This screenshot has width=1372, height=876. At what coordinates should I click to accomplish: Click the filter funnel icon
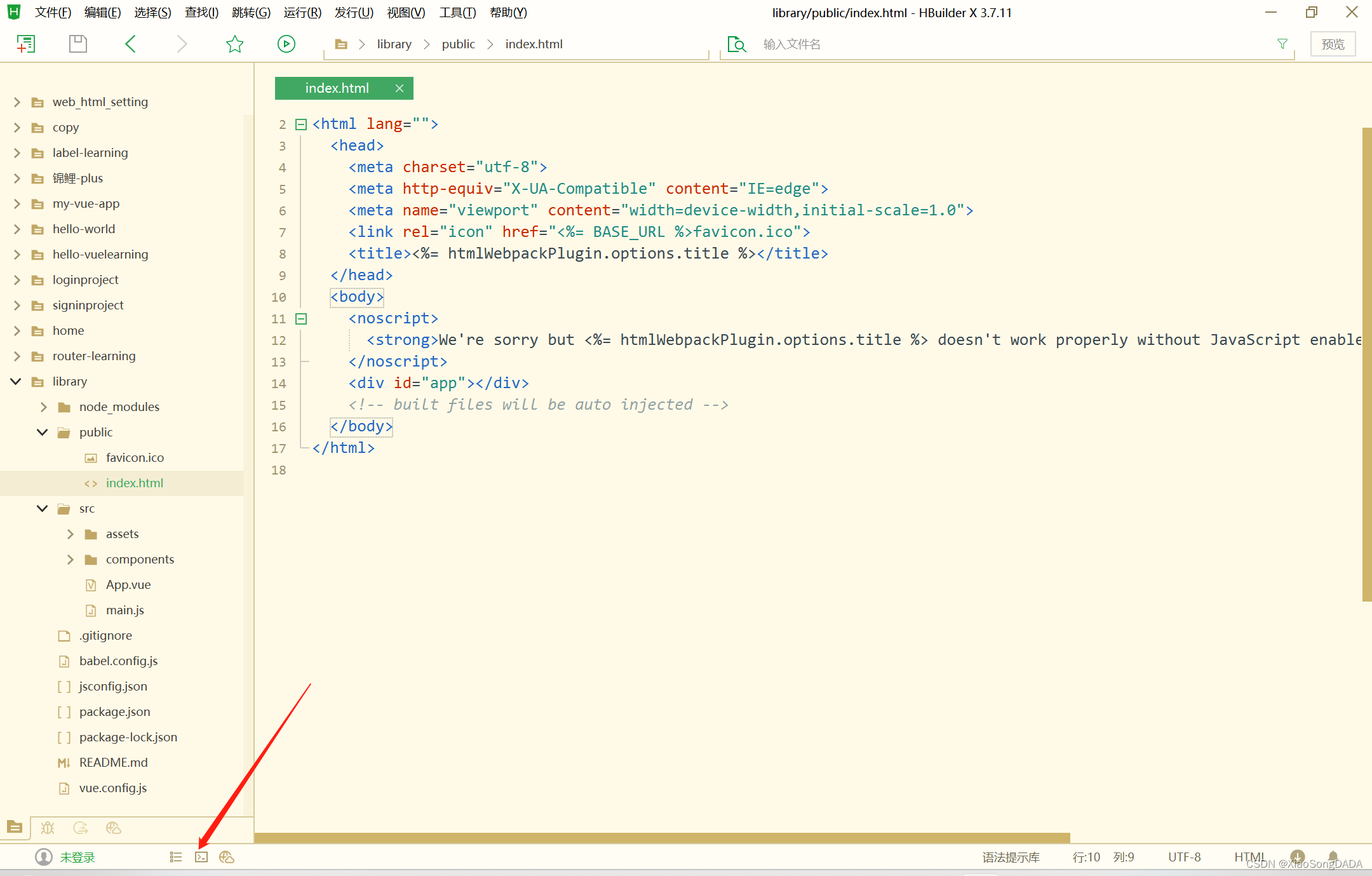coord(1282,44)
